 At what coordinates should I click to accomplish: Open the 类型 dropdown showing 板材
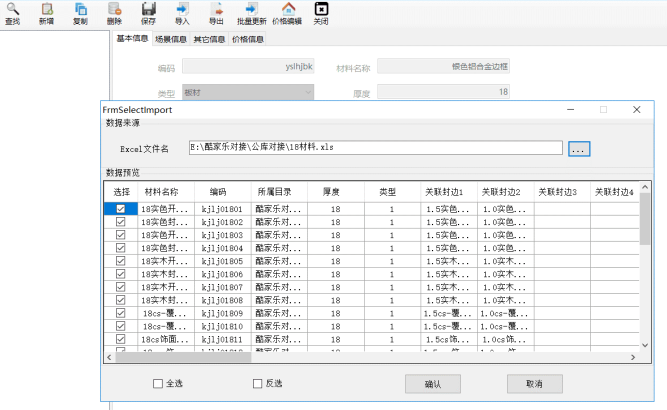pos(248,92)
